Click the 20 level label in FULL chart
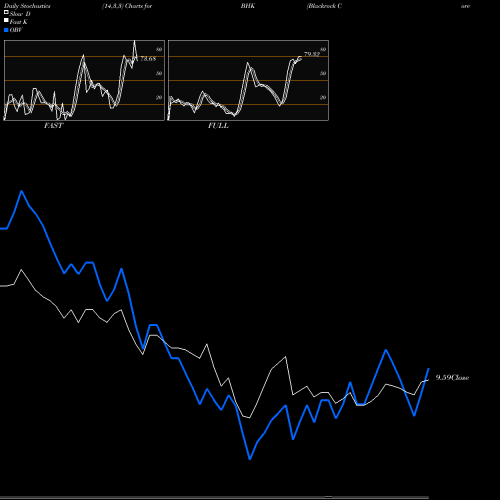500x500 pixels. coord(323,97)
